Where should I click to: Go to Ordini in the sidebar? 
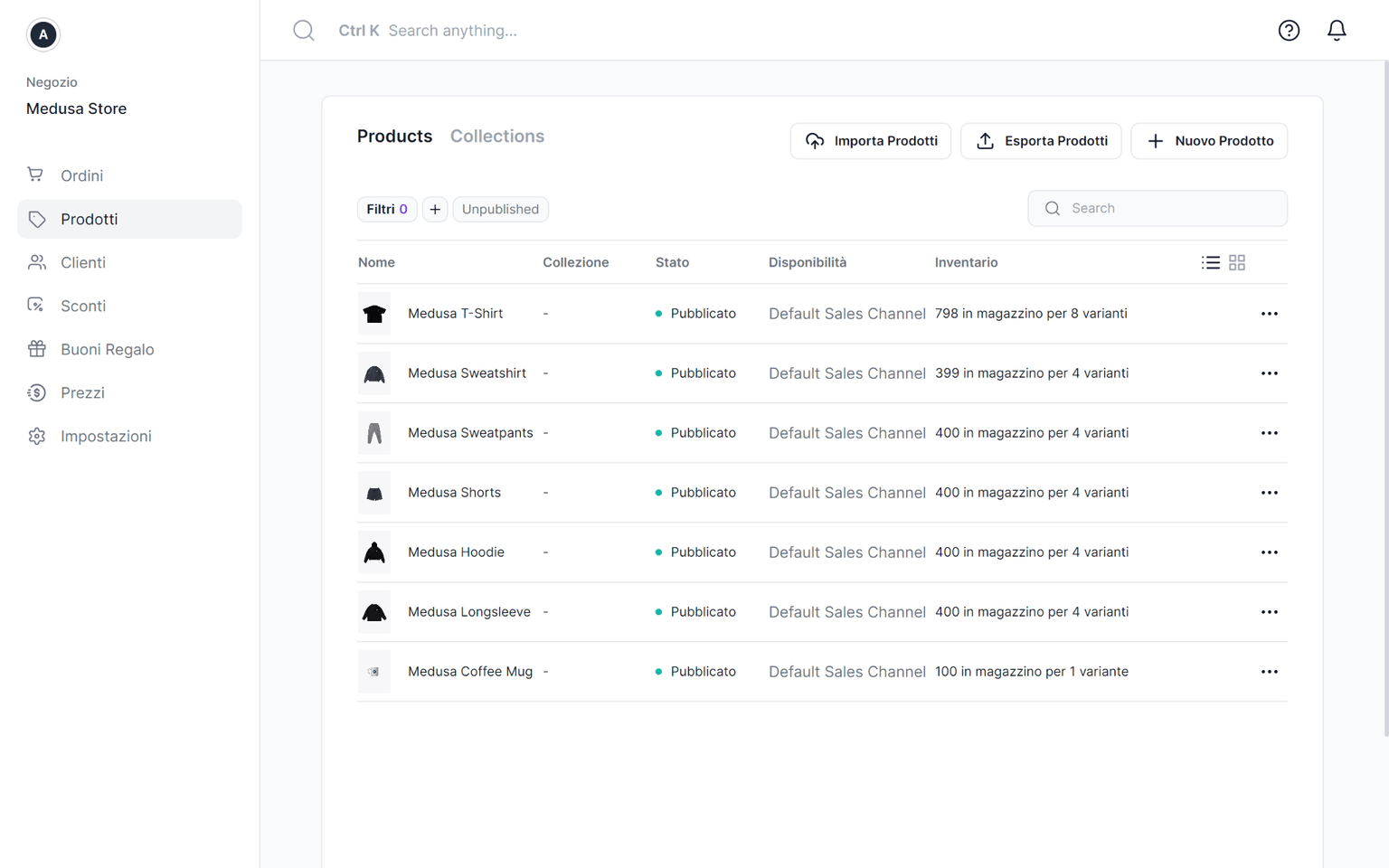click(x=129, y=175)
